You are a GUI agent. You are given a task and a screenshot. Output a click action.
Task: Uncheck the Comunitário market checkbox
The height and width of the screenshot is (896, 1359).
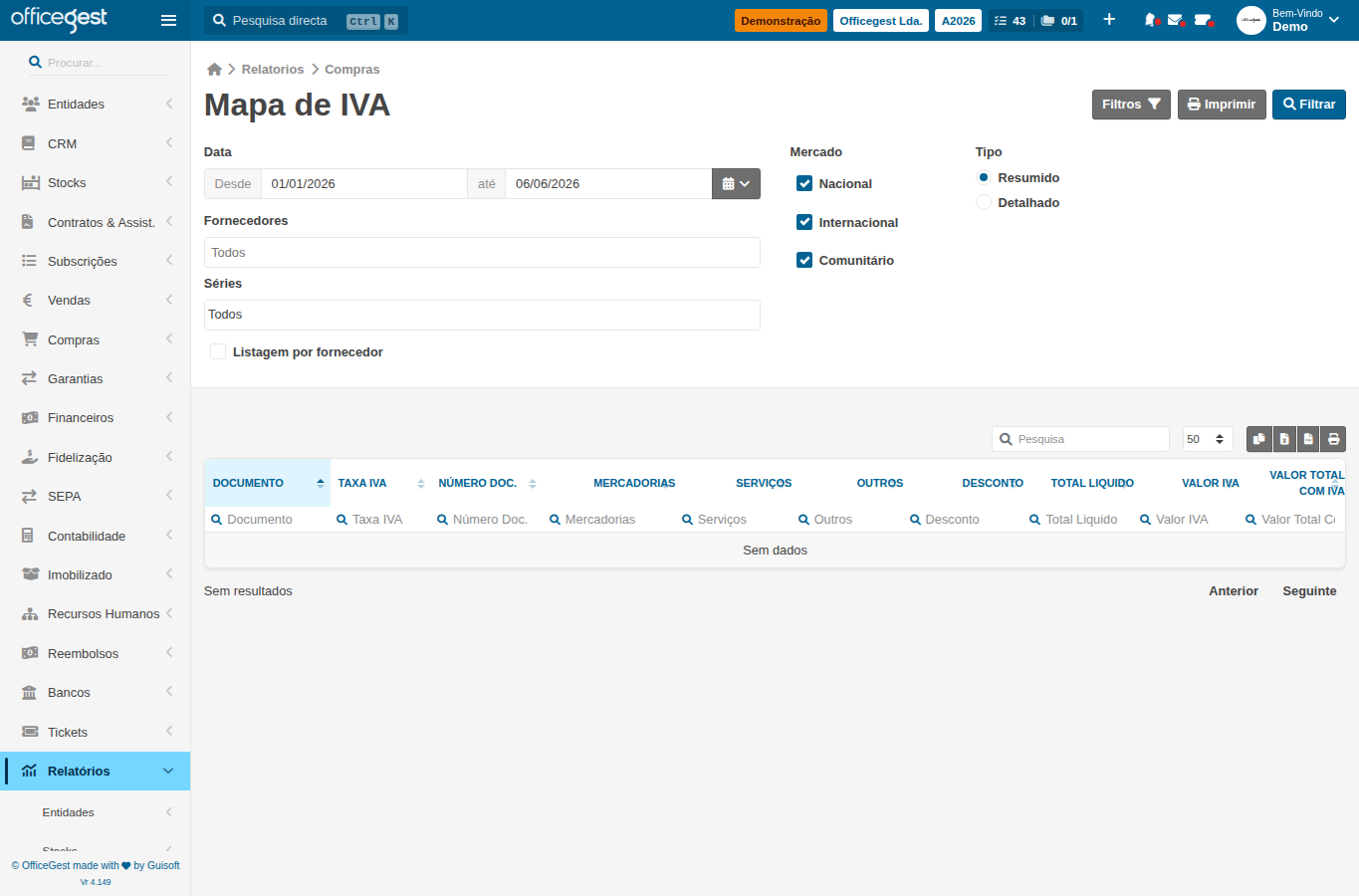tap(804, 260)
